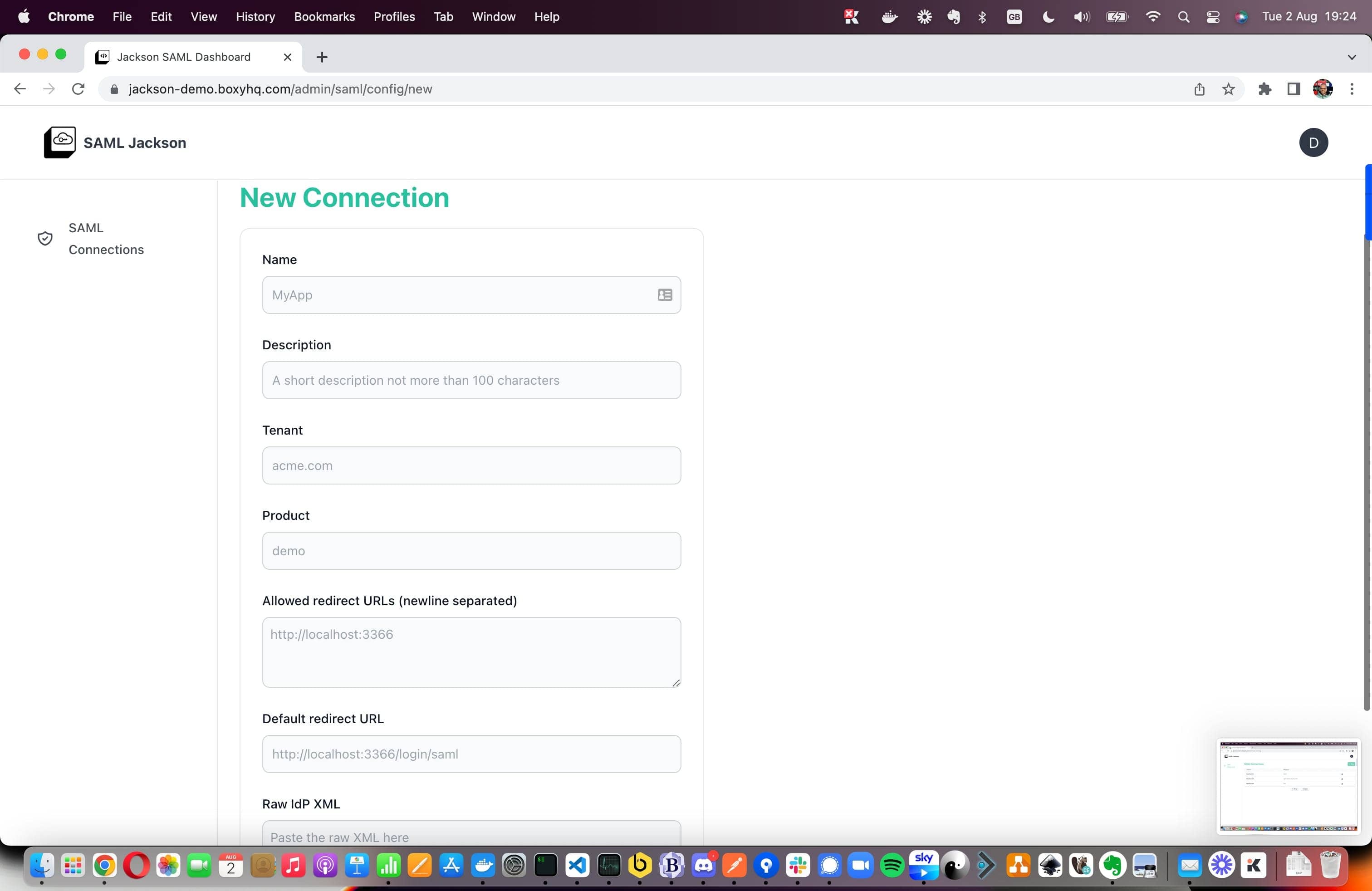Open the tab search chevron

coord(1352,57)
